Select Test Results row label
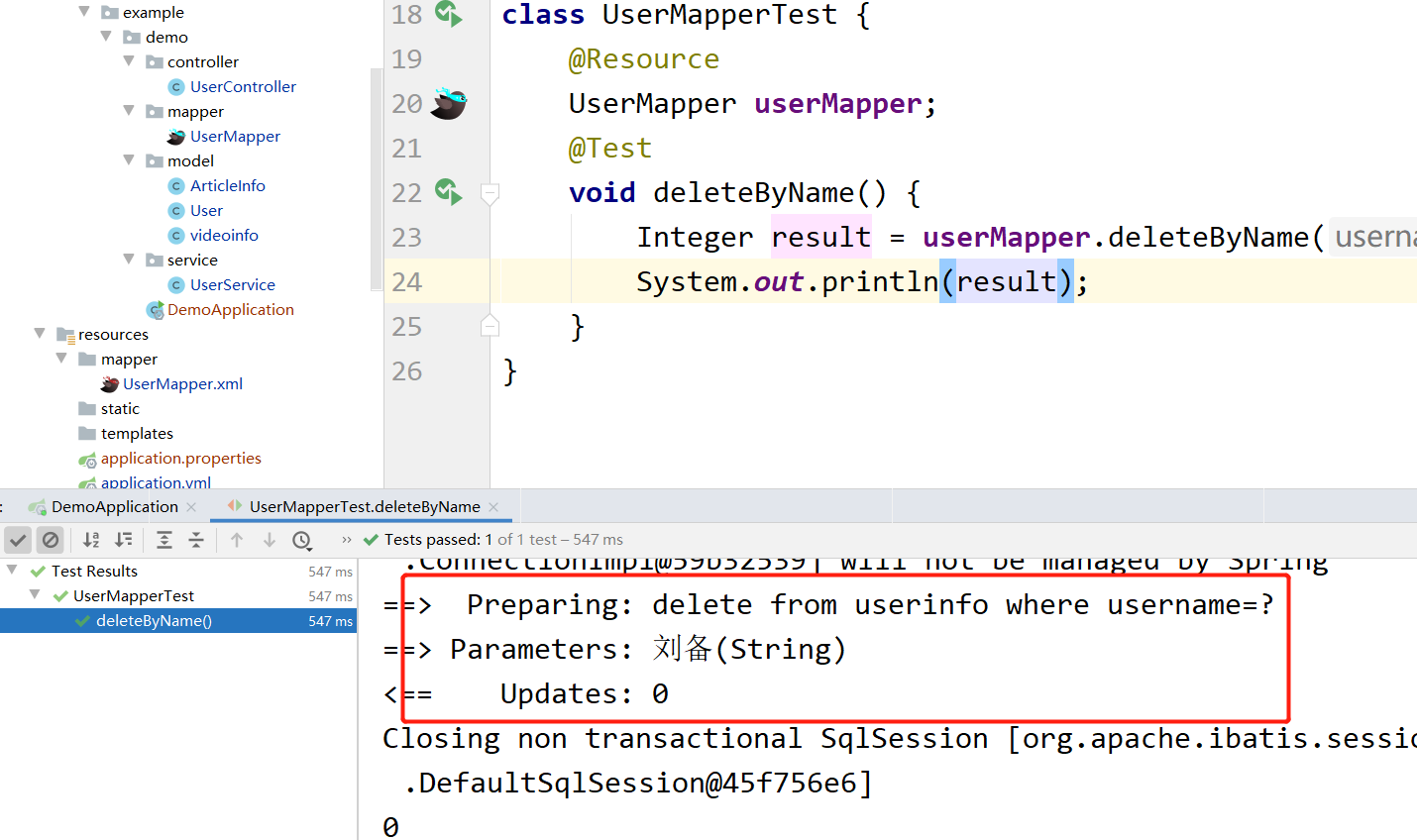1417x840 pixels. tap(94, 571)
